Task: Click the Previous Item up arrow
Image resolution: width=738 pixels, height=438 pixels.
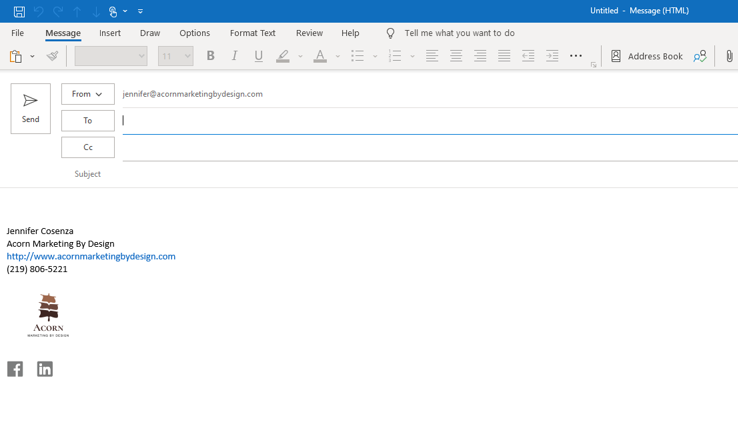Action: pyautogui.click(x=77, y=12)
